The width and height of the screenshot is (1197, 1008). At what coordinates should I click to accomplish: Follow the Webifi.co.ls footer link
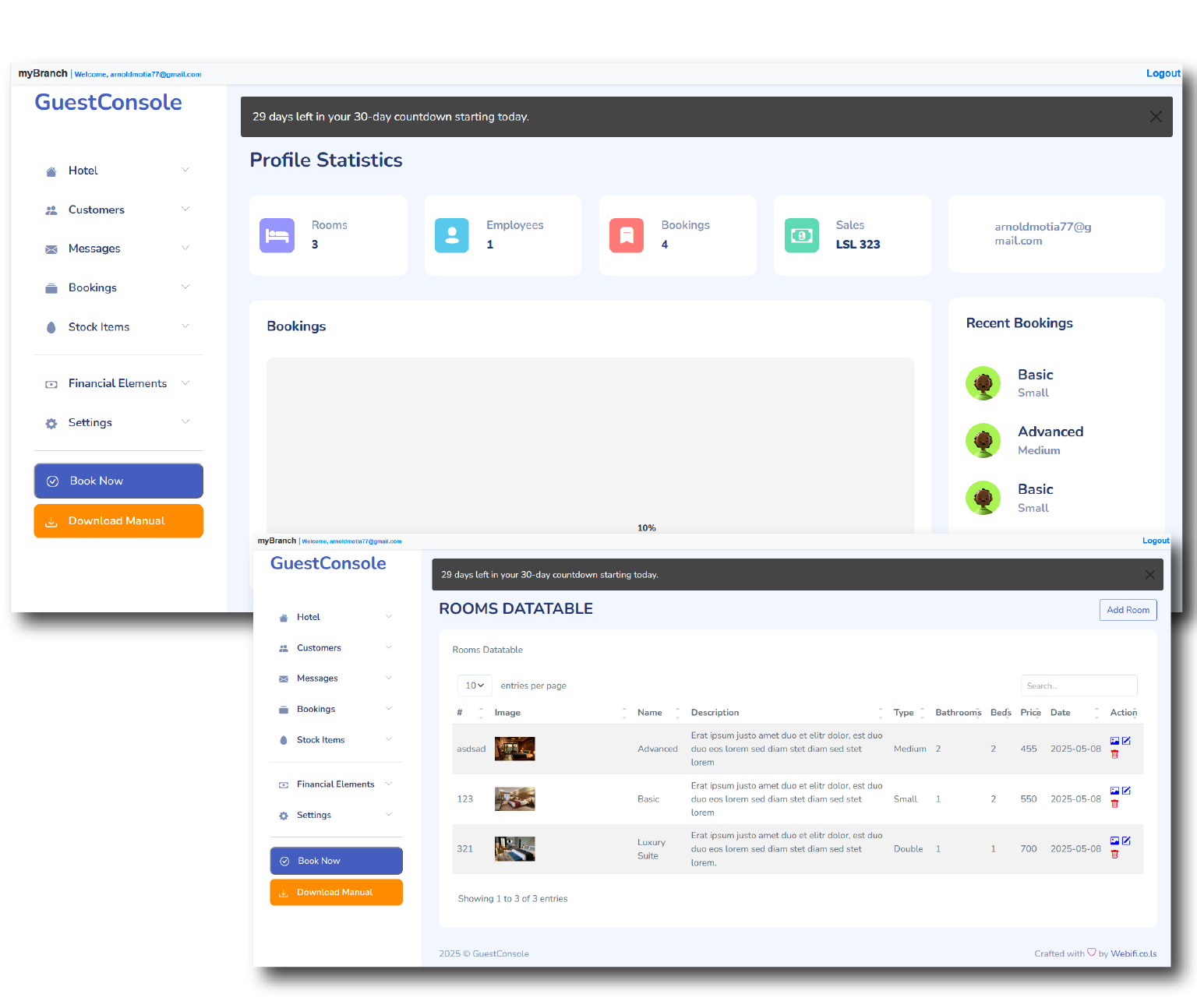(x=1133, y=953)
